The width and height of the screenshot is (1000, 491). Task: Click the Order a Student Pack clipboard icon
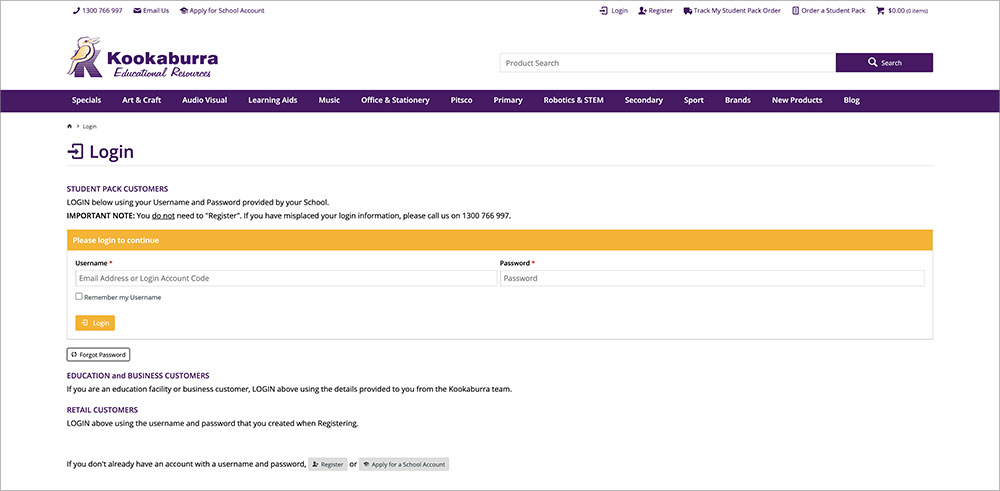pyautogui.click(x=796, y=11)
